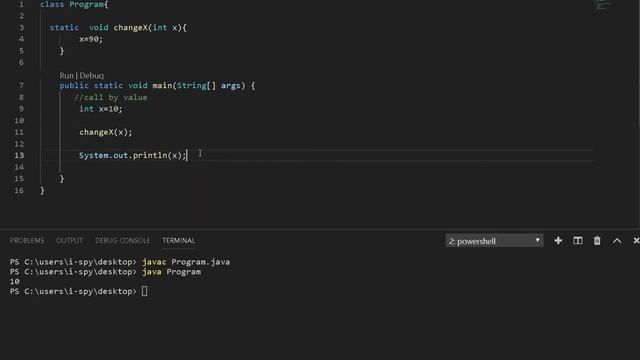Click 'changeX(int x){' declaration on line 3

[150, 27]
